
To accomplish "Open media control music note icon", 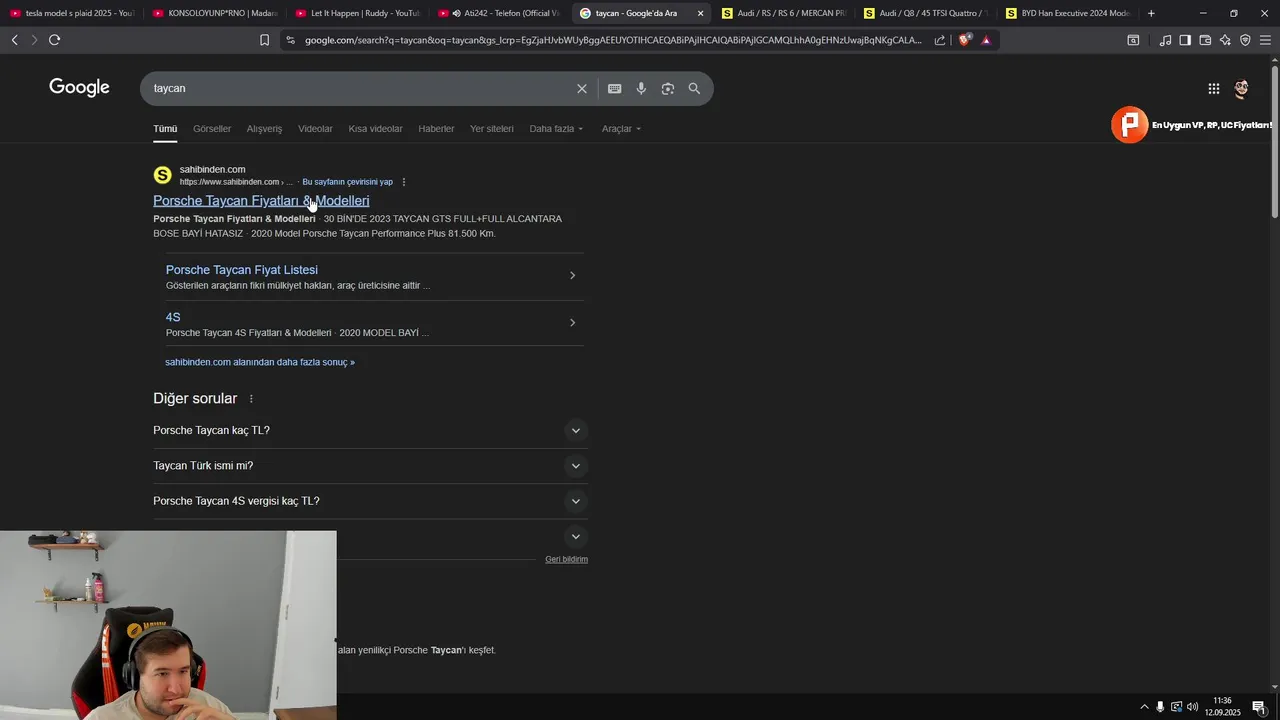I will point(1165,40).
